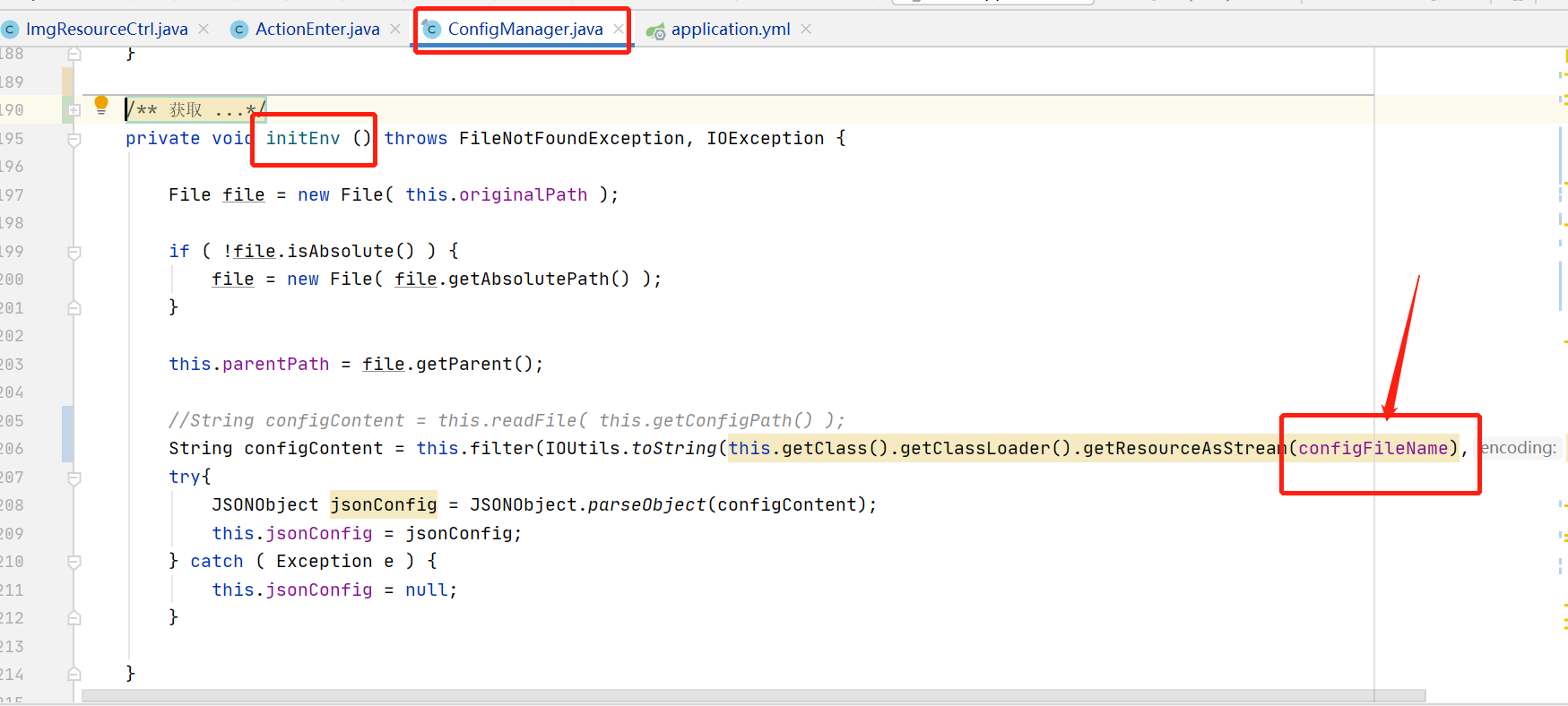The width and height of the screenshot is (1568, 706).
Task: Click the parseObject method call
Action: pos(647,505)
